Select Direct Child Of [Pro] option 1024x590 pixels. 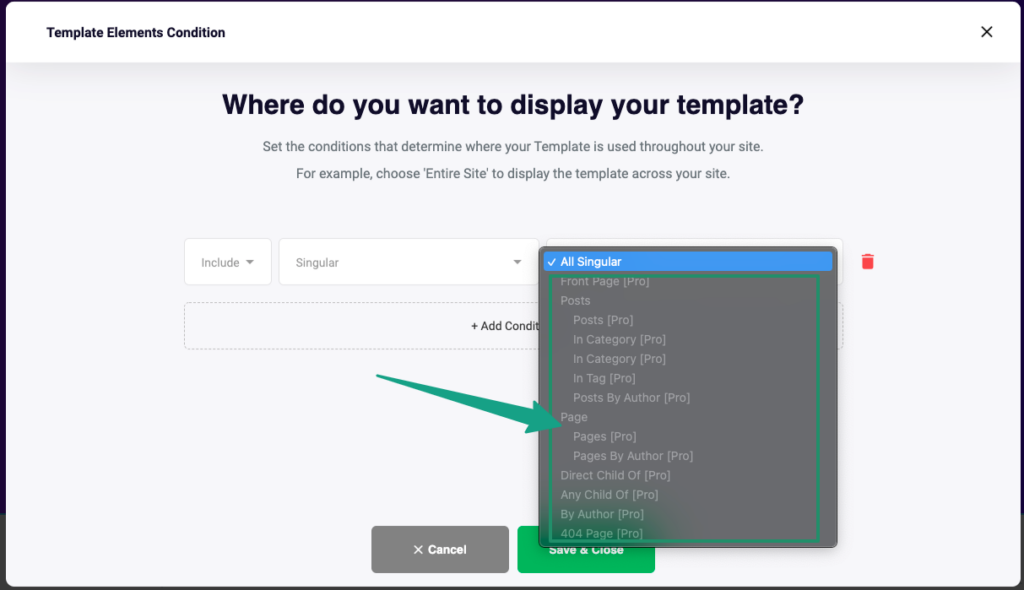[x=615, y=475]
